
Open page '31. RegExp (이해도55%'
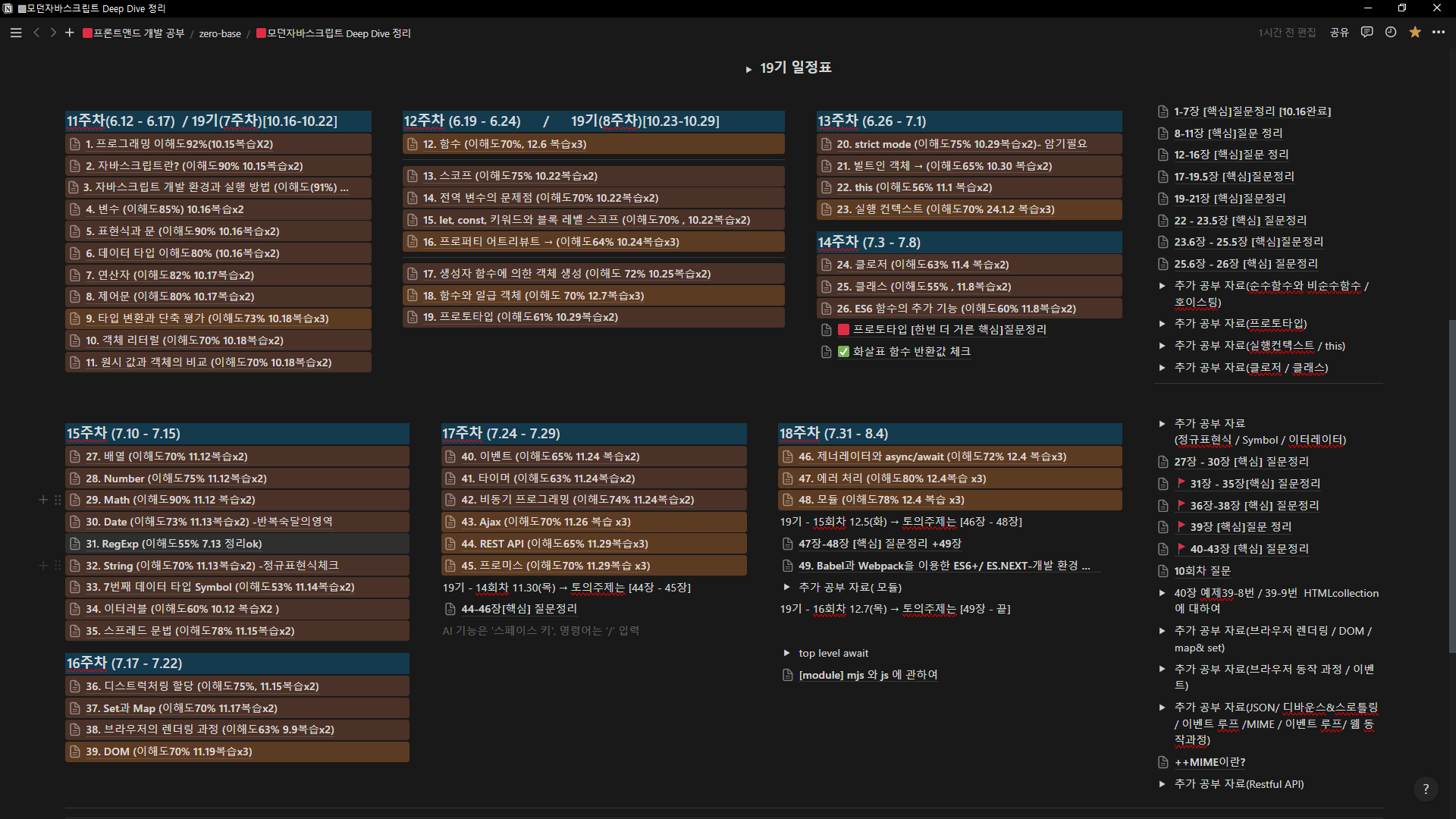point(237,544)
